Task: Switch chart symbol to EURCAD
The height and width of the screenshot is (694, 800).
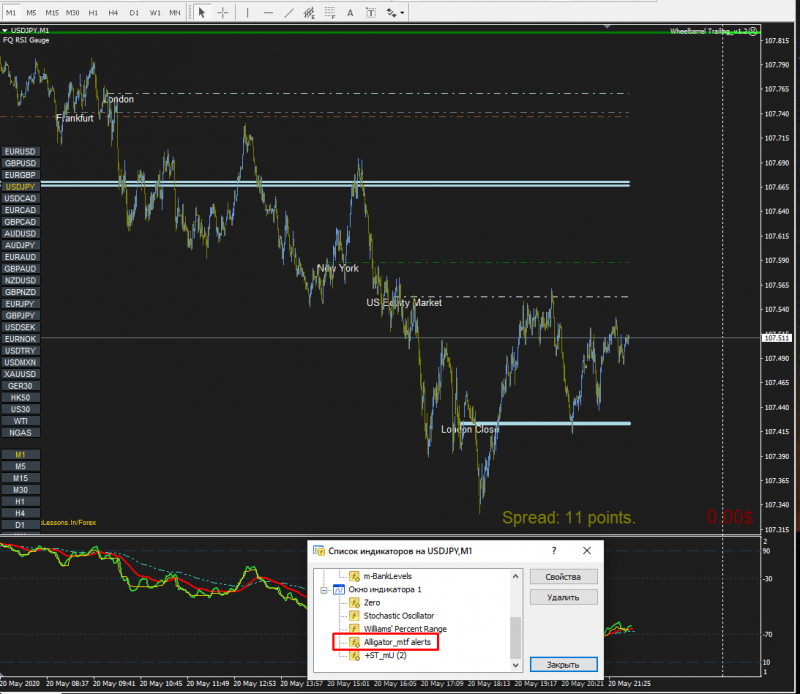Action: tap(20, 210)
